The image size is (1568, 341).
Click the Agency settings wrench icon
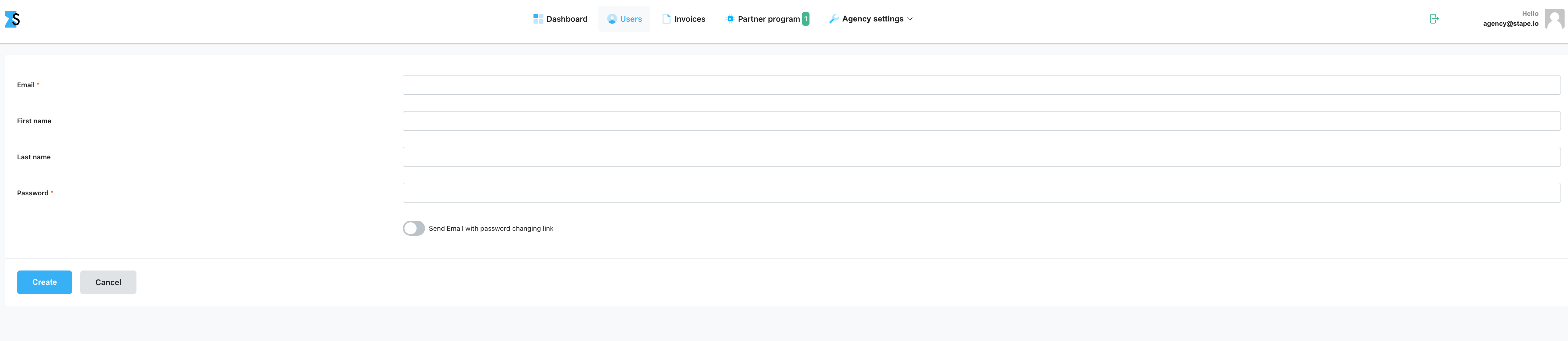pyautogui.click(x=834, y=19)
